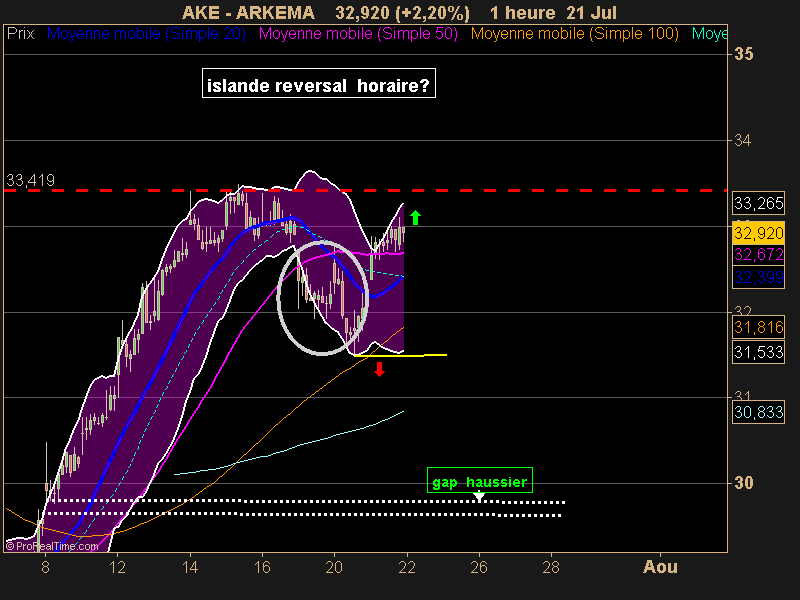Click the yellow 32,920 current price tag
This screenshot has height=600, width=800.
758,233
